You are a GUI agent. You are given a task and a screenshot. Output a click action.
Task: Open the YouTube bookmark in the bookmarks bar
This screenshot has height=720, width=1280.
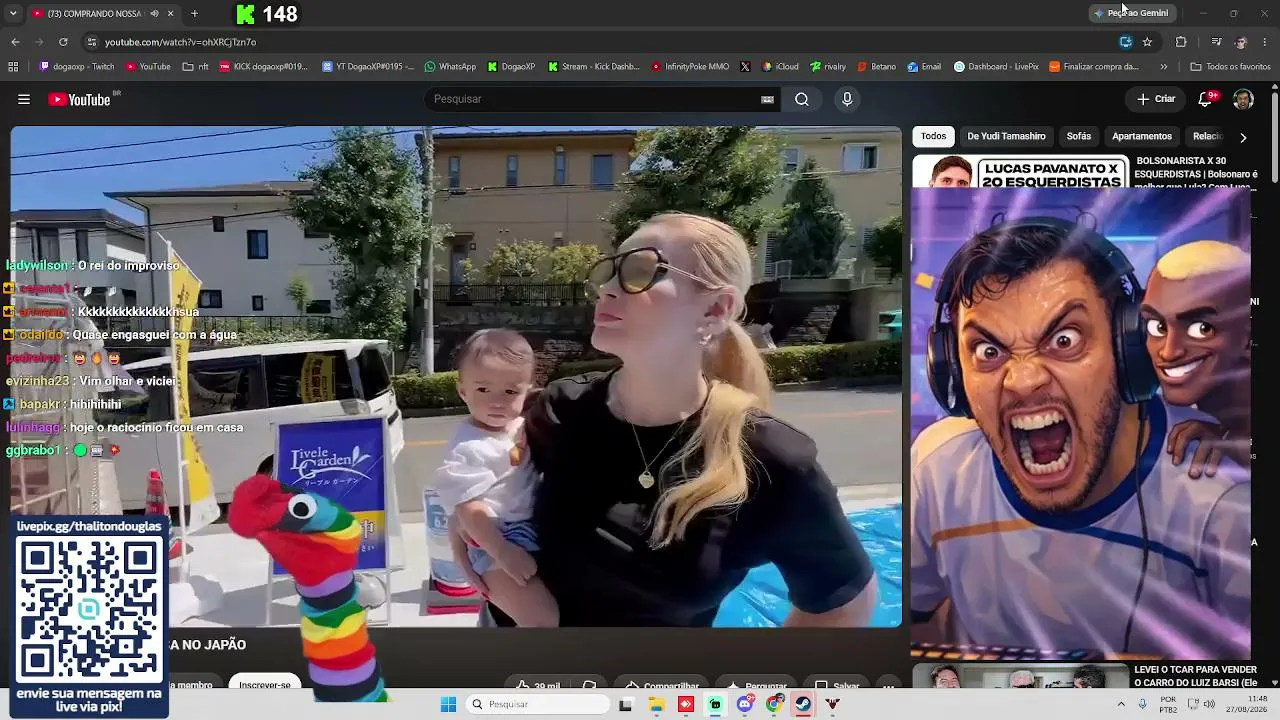(x=148, y=67)
